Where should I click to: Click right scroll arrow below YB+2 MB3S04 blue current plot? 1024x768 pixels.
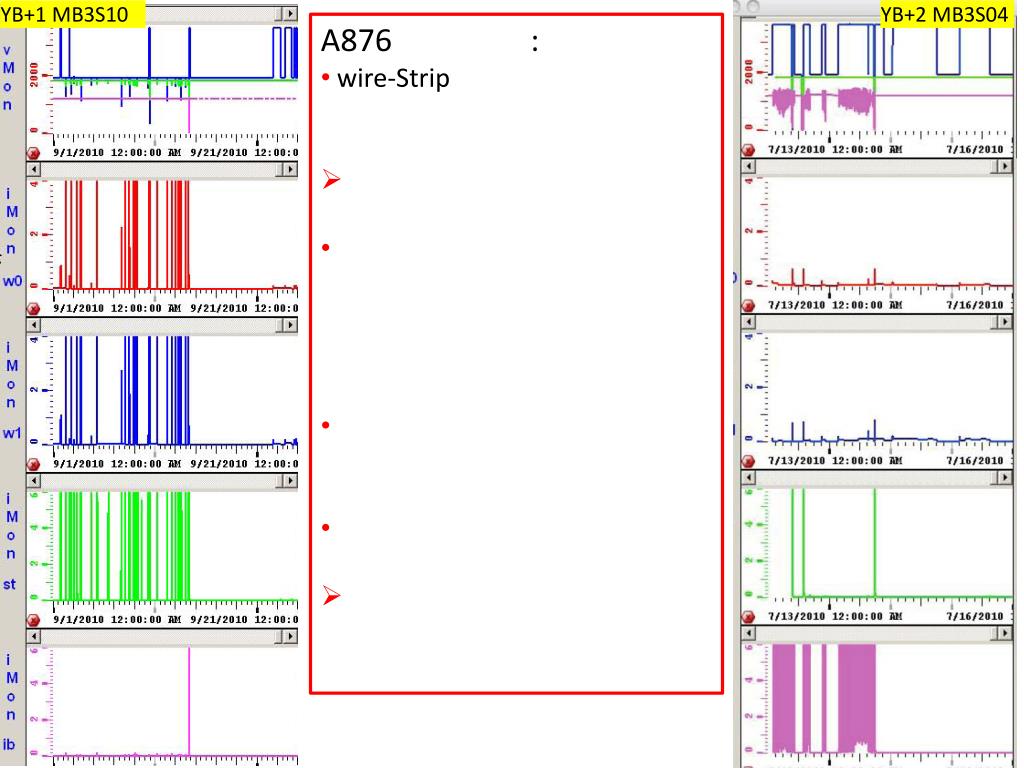click(x=1005, y=477)
